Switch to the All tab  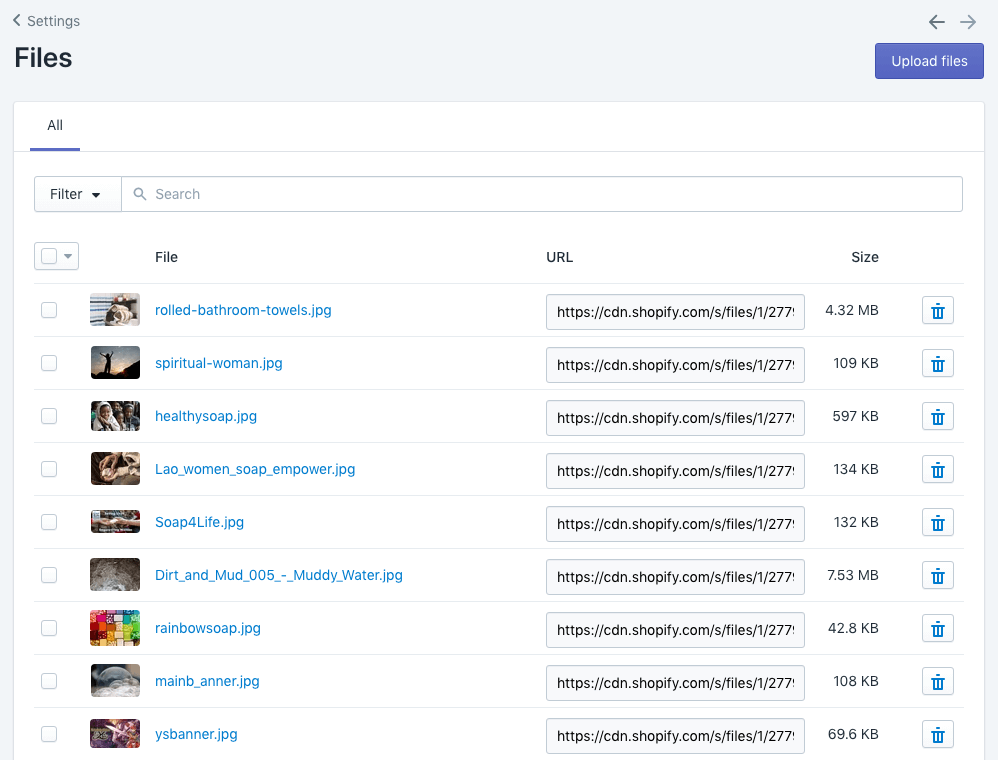[55, 125]
